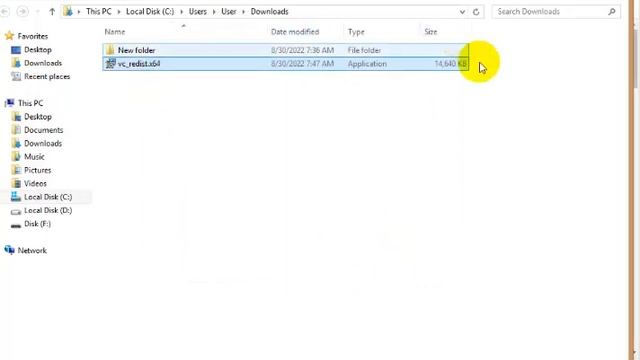Select vc_redist.x64 file name
The height and width of the screenshot is (360, 640).
point(139,64)
